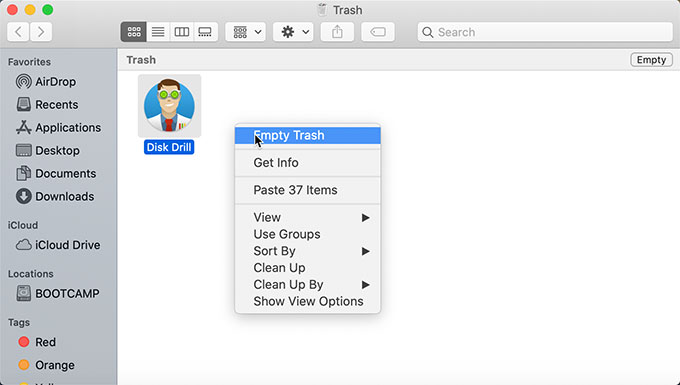Close the Trash window with the red button
680x385 pixels.
(x=13, y=10)
